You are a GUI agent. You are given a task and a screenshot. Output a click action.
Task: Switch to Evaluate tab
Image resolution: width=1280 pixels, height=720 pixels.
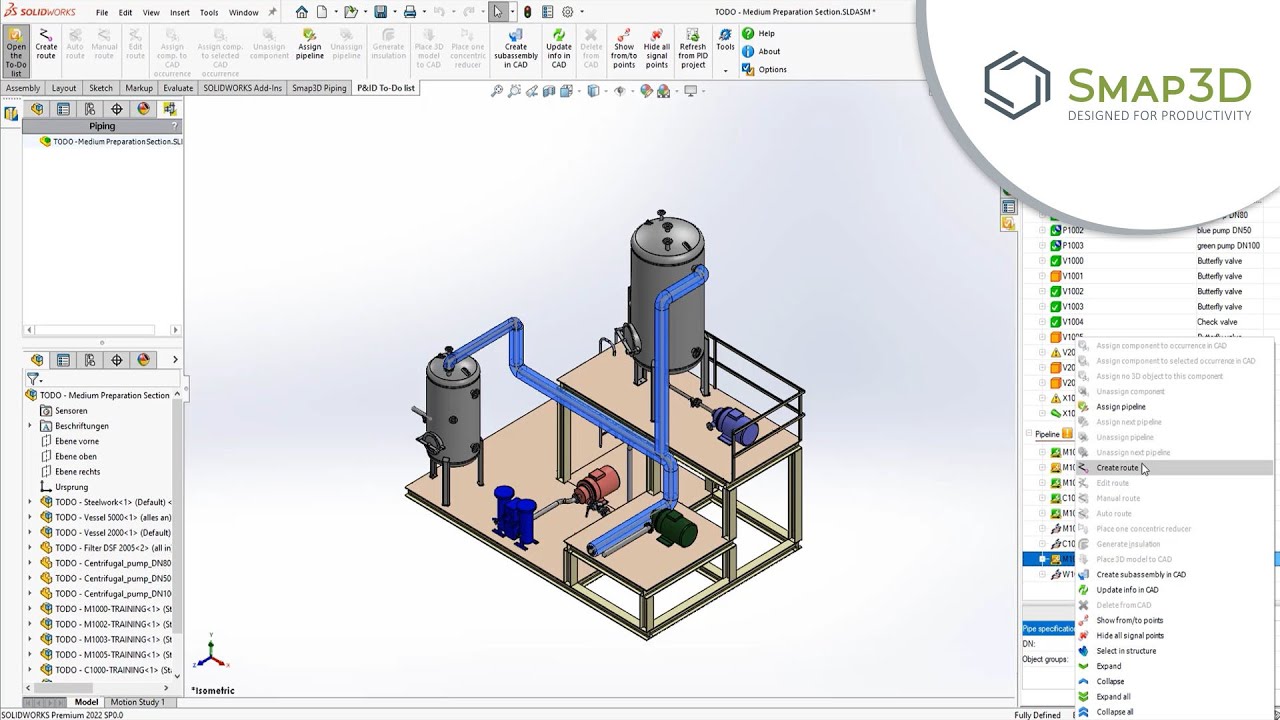tap(178, 88)
